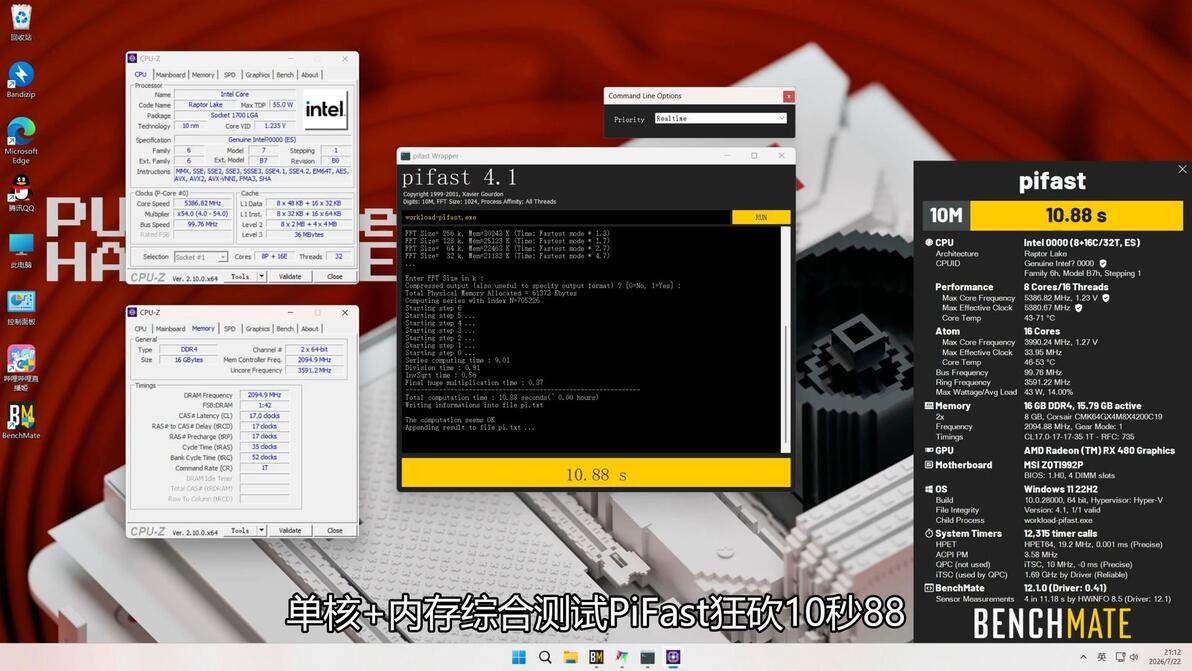Launch BenchMate from the desktop icon

click(21, 421)
